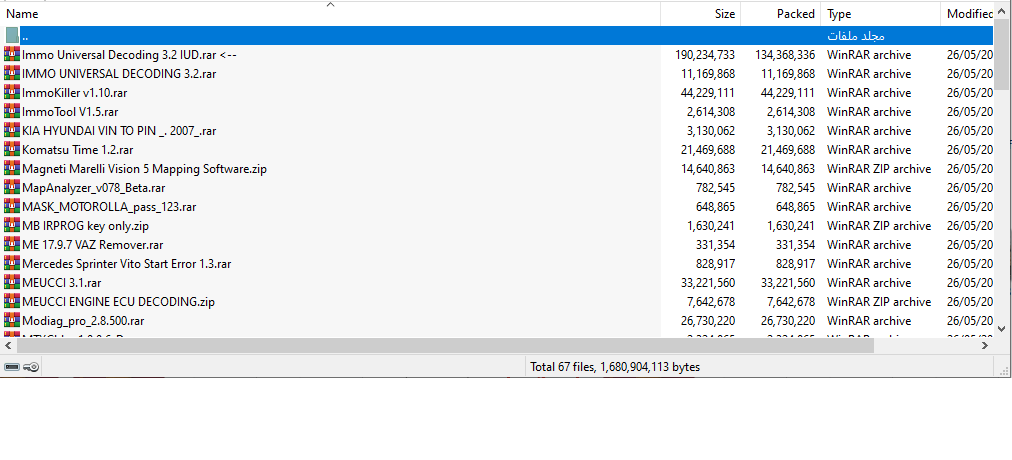Click the archive icon for KIA HYUNDAI VIN TO PIN
Image resolution: width=1012 pixels, height=460 pixels.
coord(12,130)
